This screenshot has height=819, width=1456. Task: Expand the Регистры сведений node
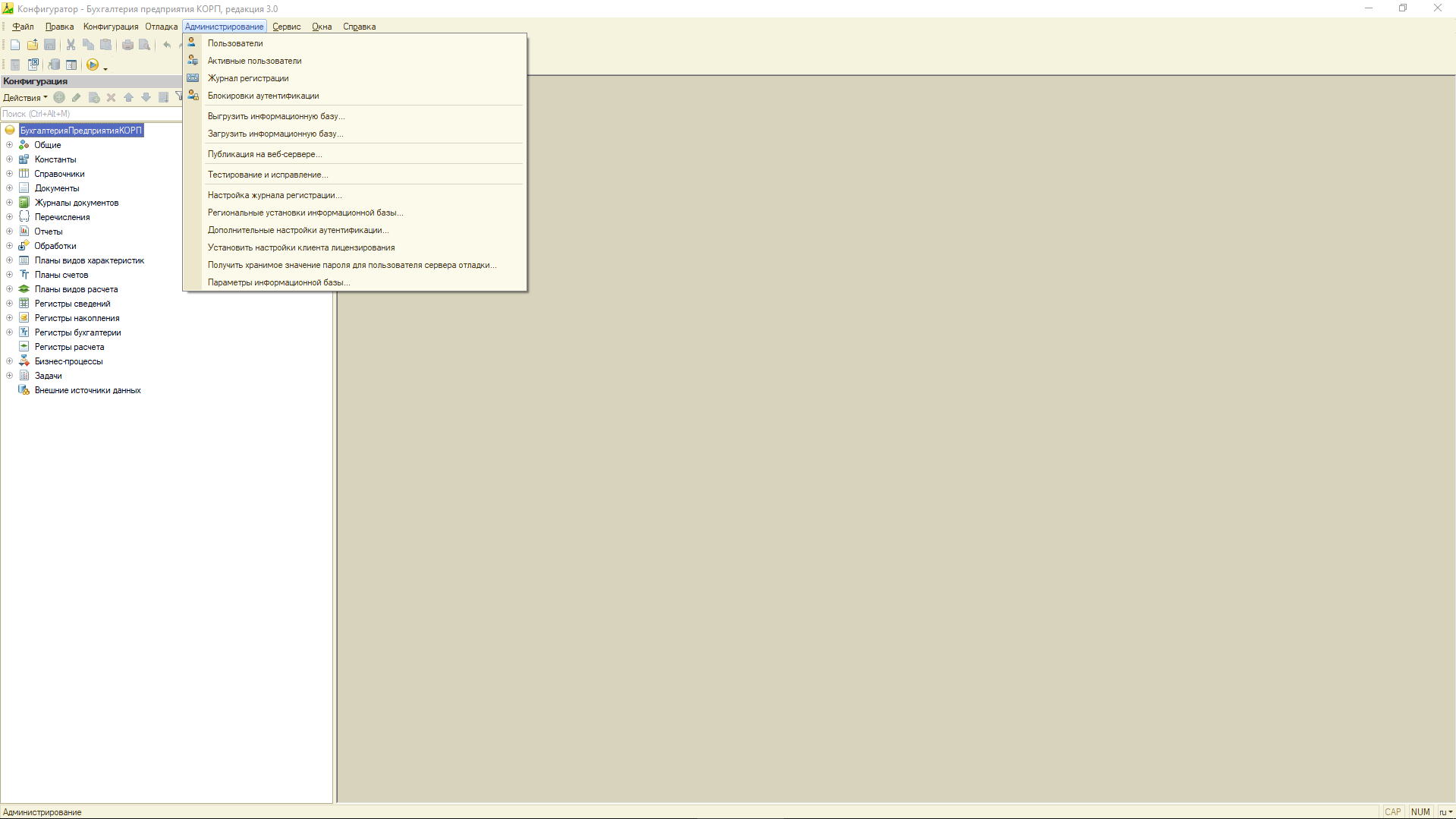click(x=10, y=304)
